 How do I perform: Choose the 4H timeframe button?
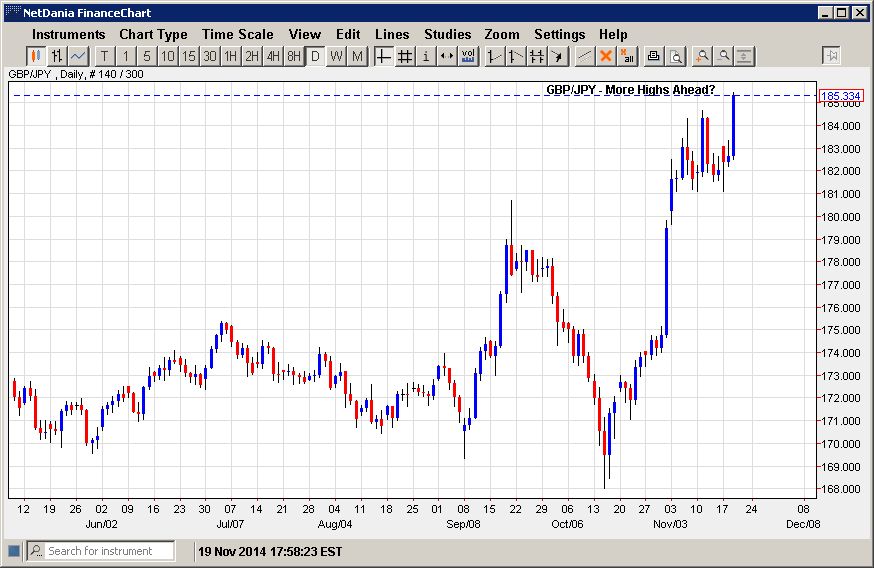[273, 56]
